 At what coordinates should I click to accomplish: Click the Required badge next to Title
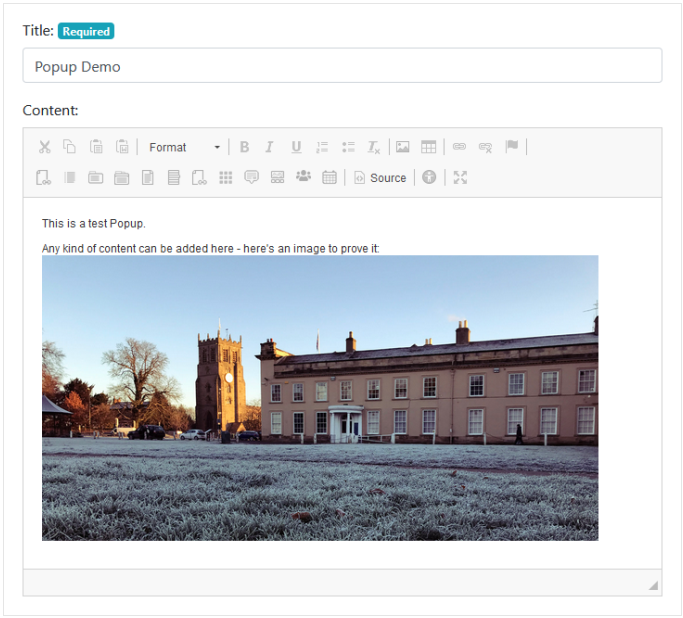tap(86, 31)
